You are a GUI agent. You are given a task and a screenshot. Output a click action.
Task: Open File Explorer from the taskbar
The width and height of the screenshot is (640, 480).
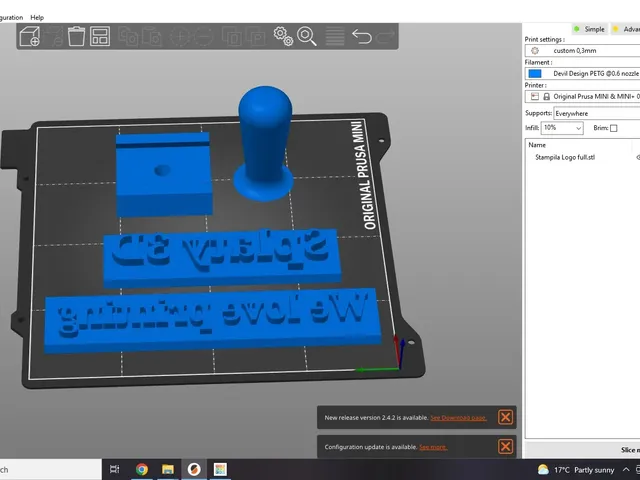168,469
